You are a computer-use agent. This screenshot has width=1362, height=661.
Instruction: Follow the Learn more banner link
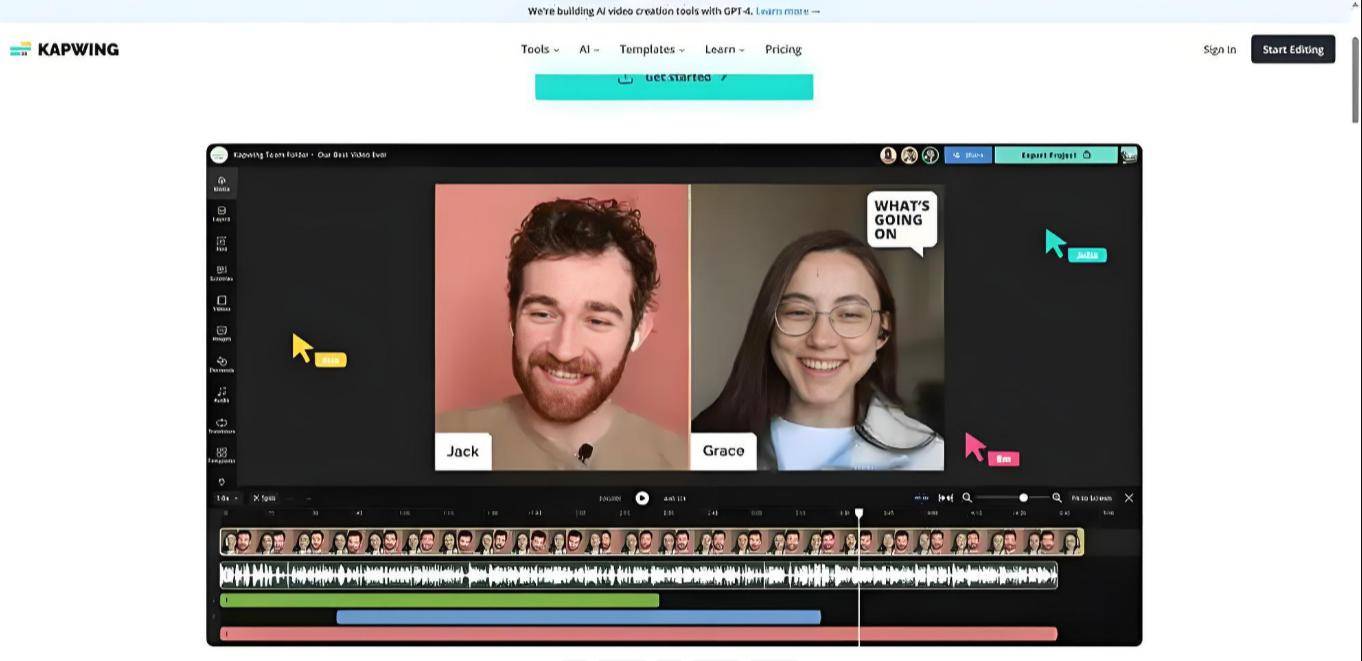point(787,11)
